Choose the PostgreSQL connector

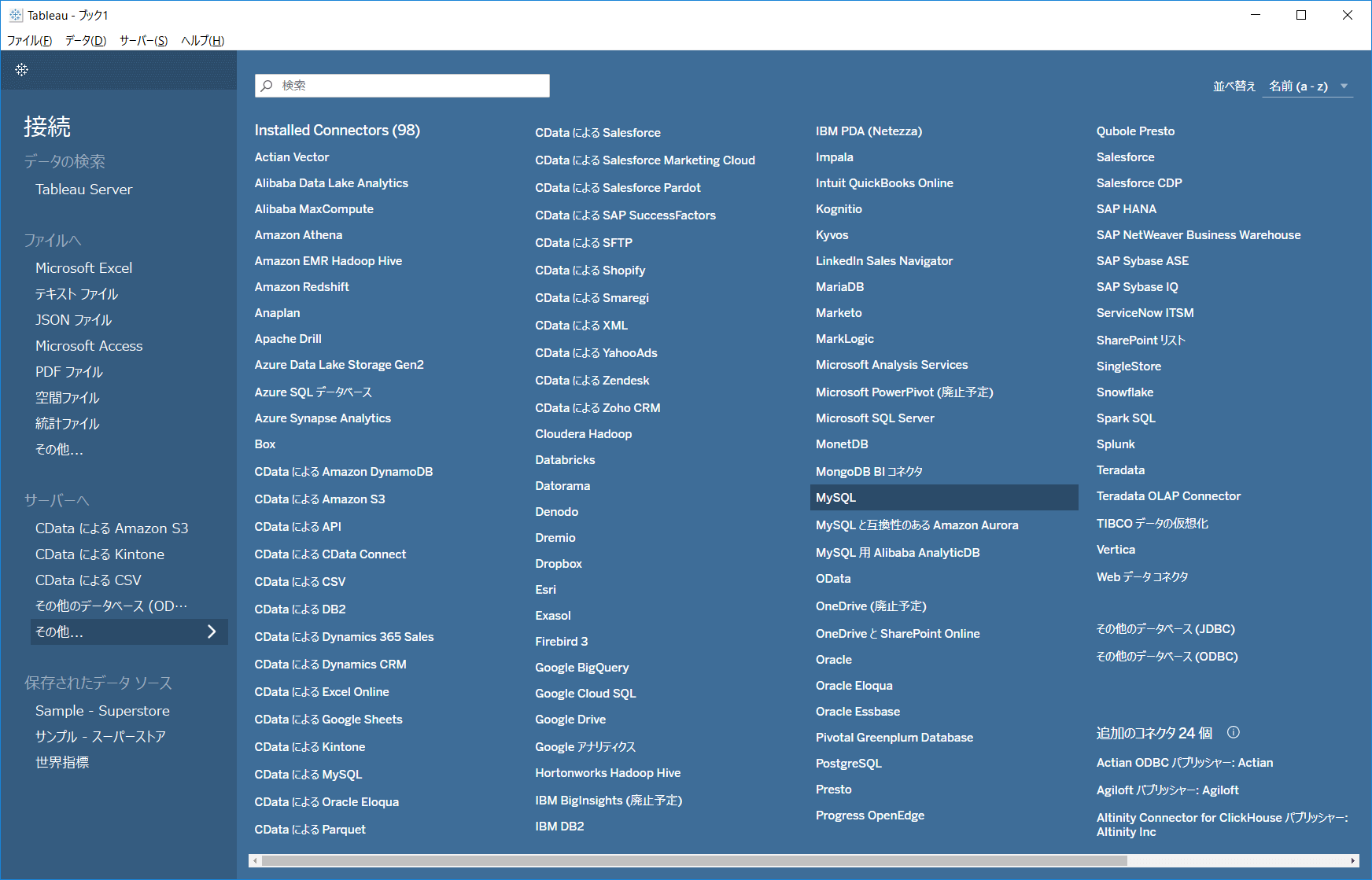coord(849,764)
